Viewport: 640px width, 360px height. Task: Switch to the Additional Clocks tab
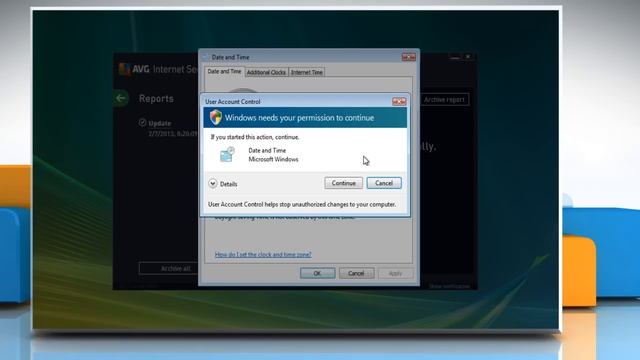pyautogui.click(x=266, y=72)
